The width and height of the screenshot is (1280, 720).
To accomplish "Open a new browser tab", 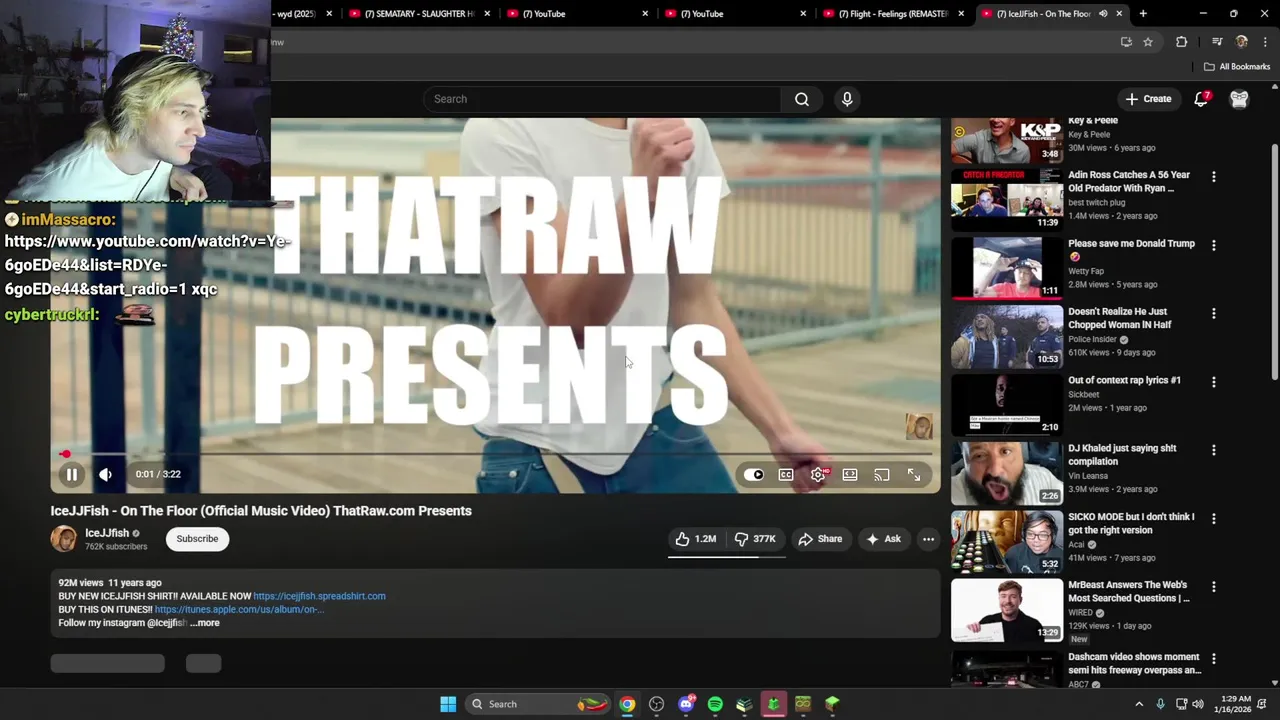I will (x=1143, y=14).
